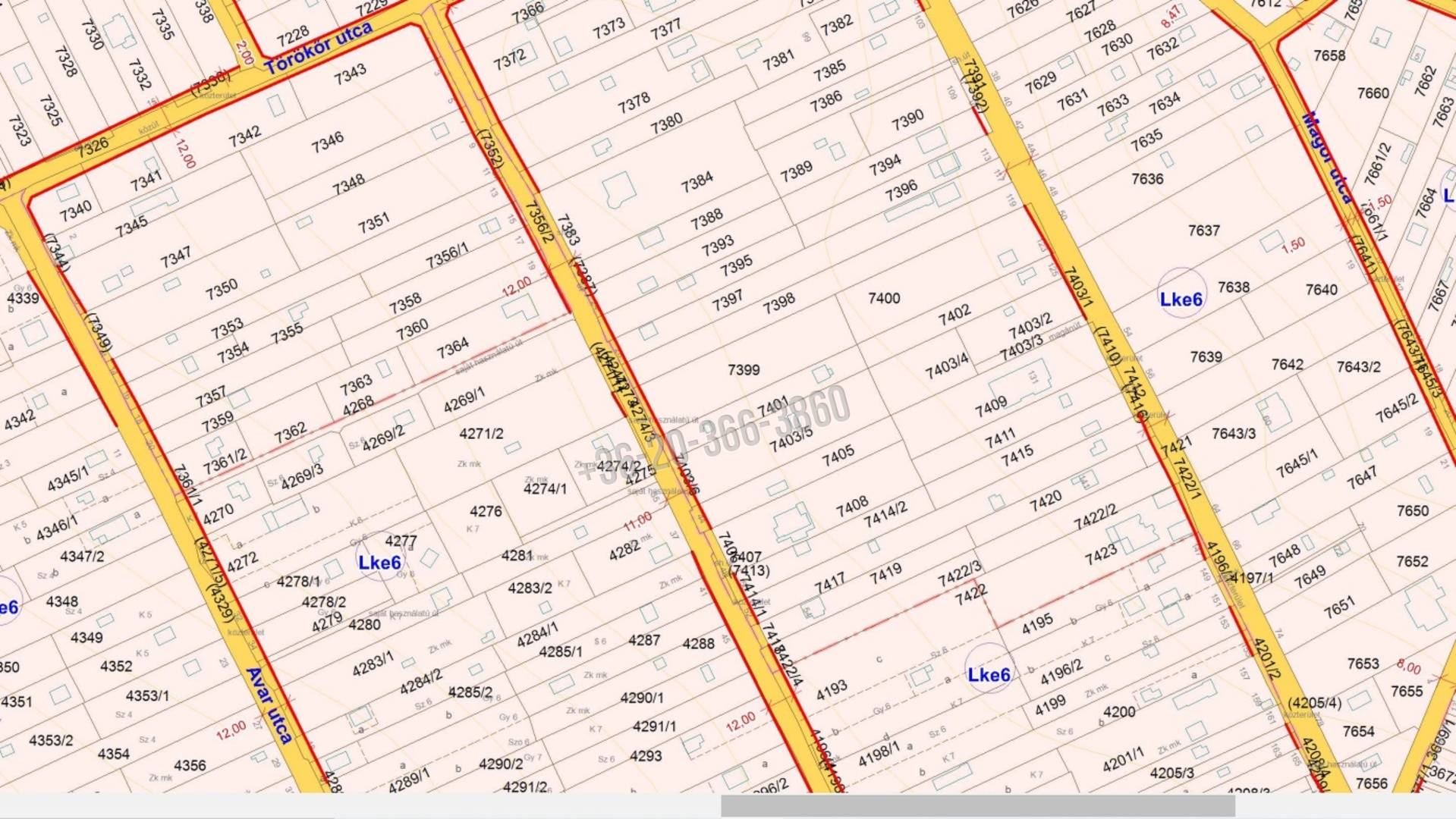This screenshot has height=819, width=1456.
Task: Click parcel number 7399
Action: pyautogui.click(x=744, y=370)
